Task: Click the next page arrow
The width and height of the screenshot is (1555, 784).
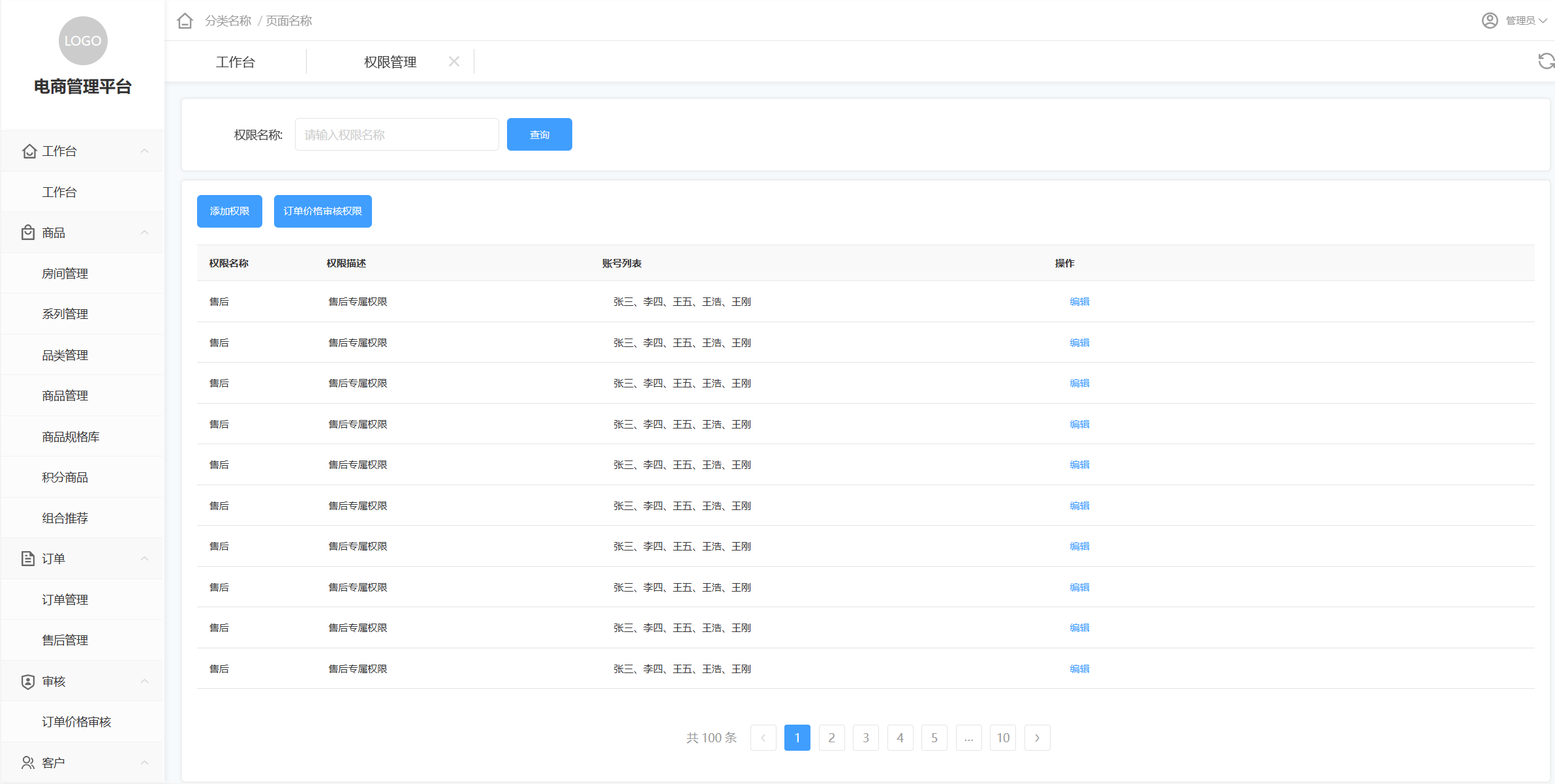Action: (1038, 738)
